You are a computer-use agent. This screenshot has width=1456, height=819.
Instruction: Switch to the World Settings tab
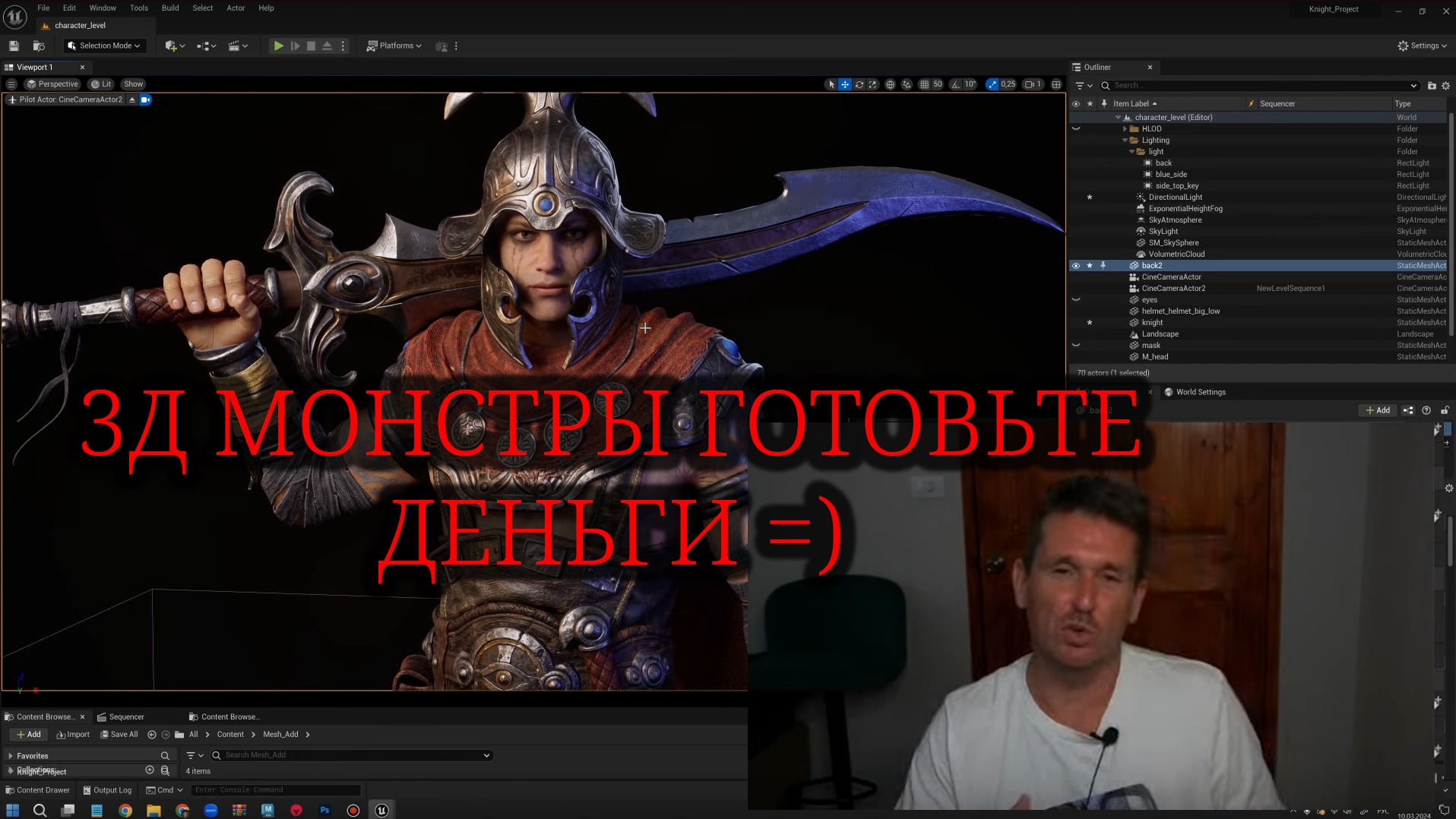[x=1195, y=392]
